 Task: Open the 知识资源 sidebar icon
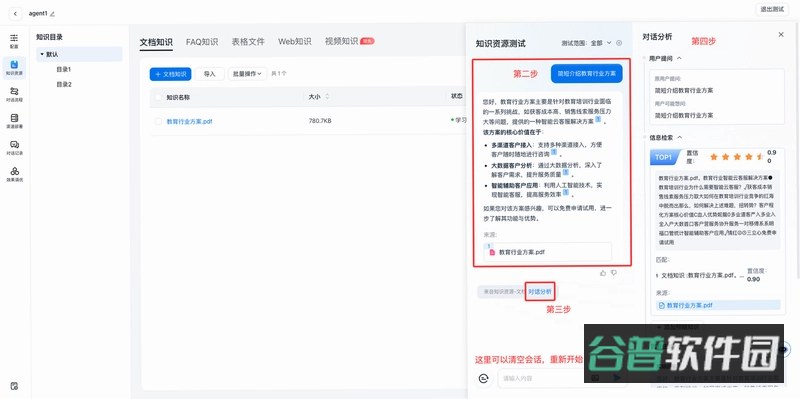(x=14, y=68)
